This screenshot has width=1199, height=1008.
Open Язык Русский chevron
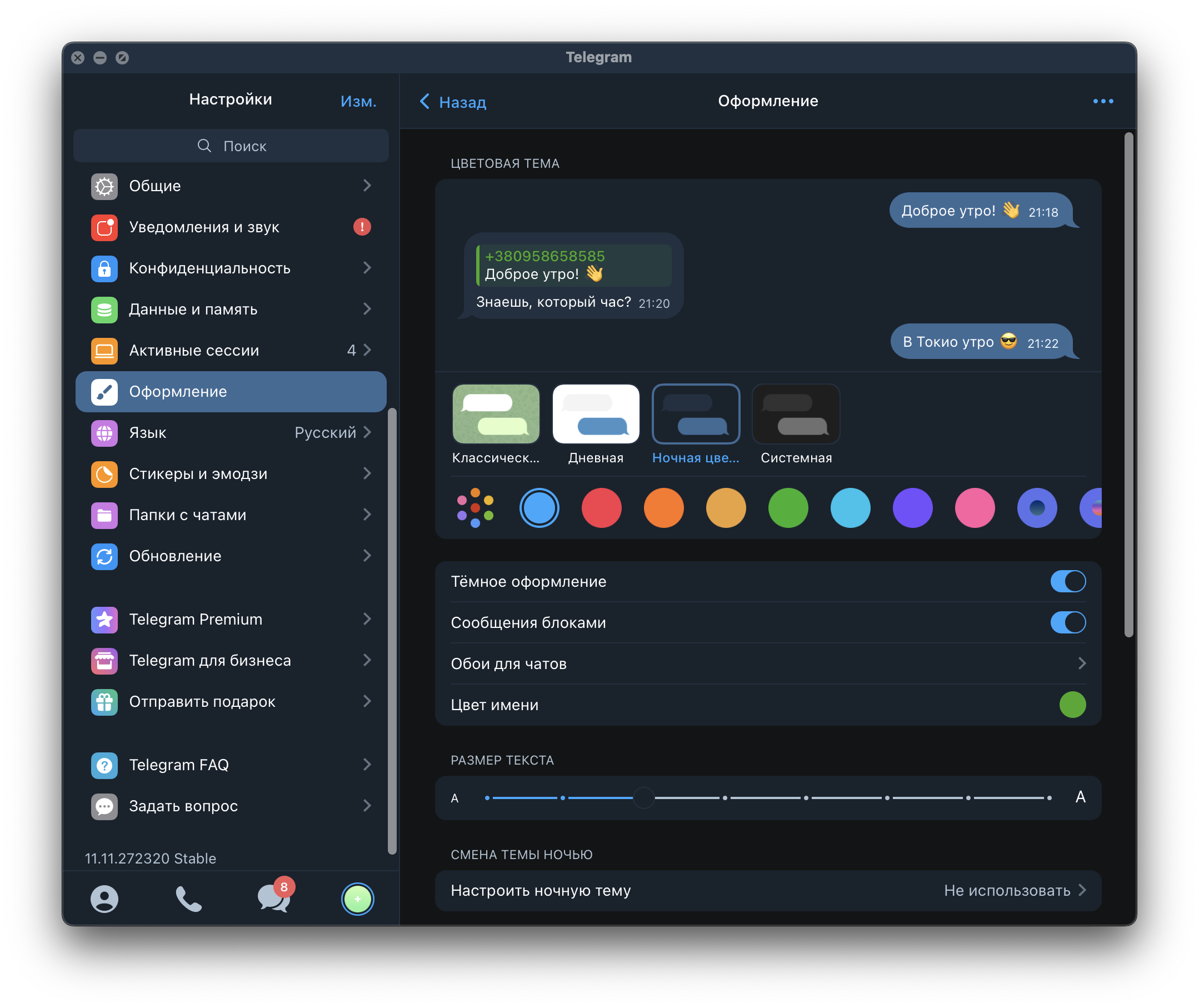tap(367, 432)
